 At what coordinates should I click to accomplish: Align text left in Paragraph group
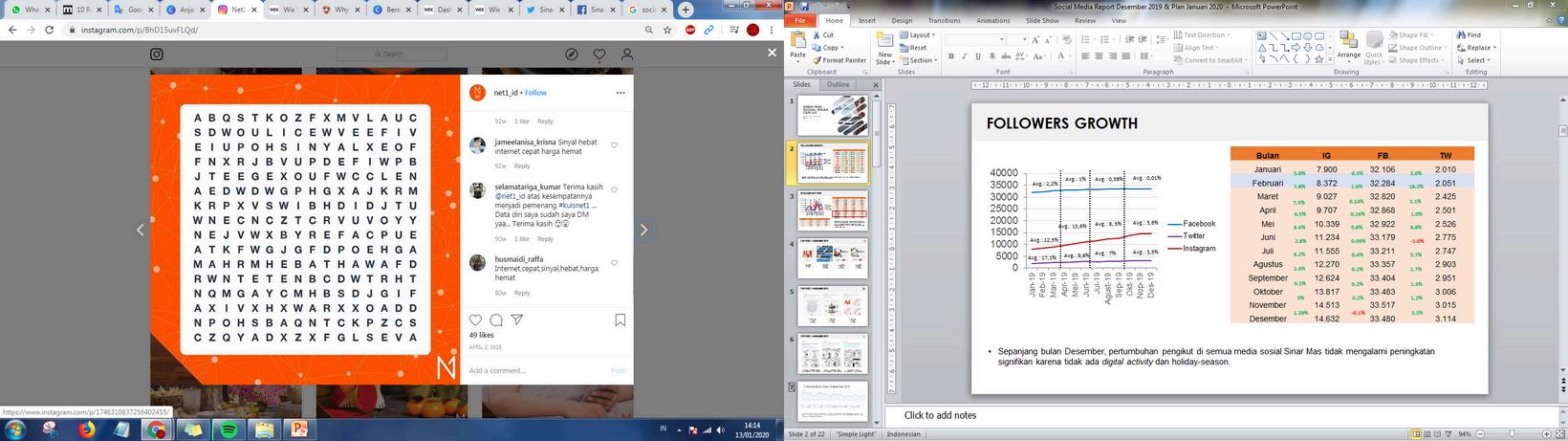click(1087, 56)
